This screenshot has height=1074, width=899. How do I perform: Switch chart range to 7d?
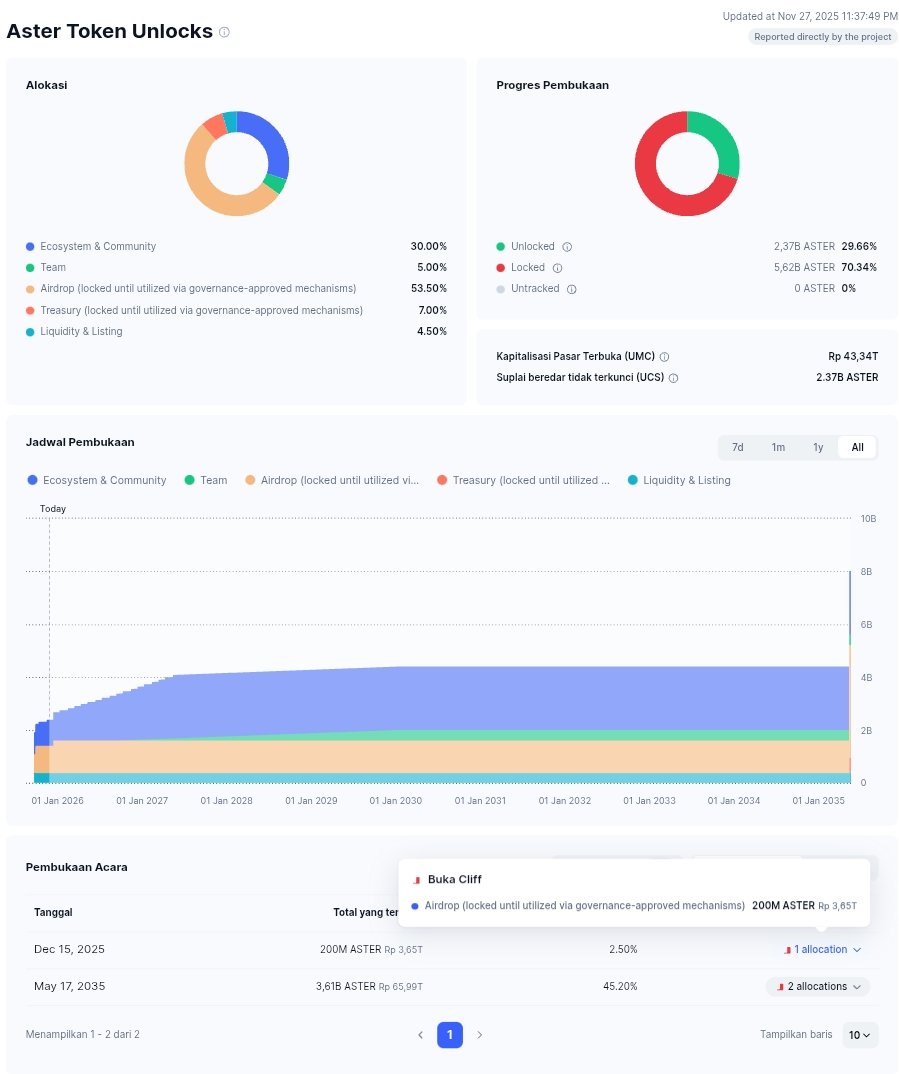tap(737, 447)
